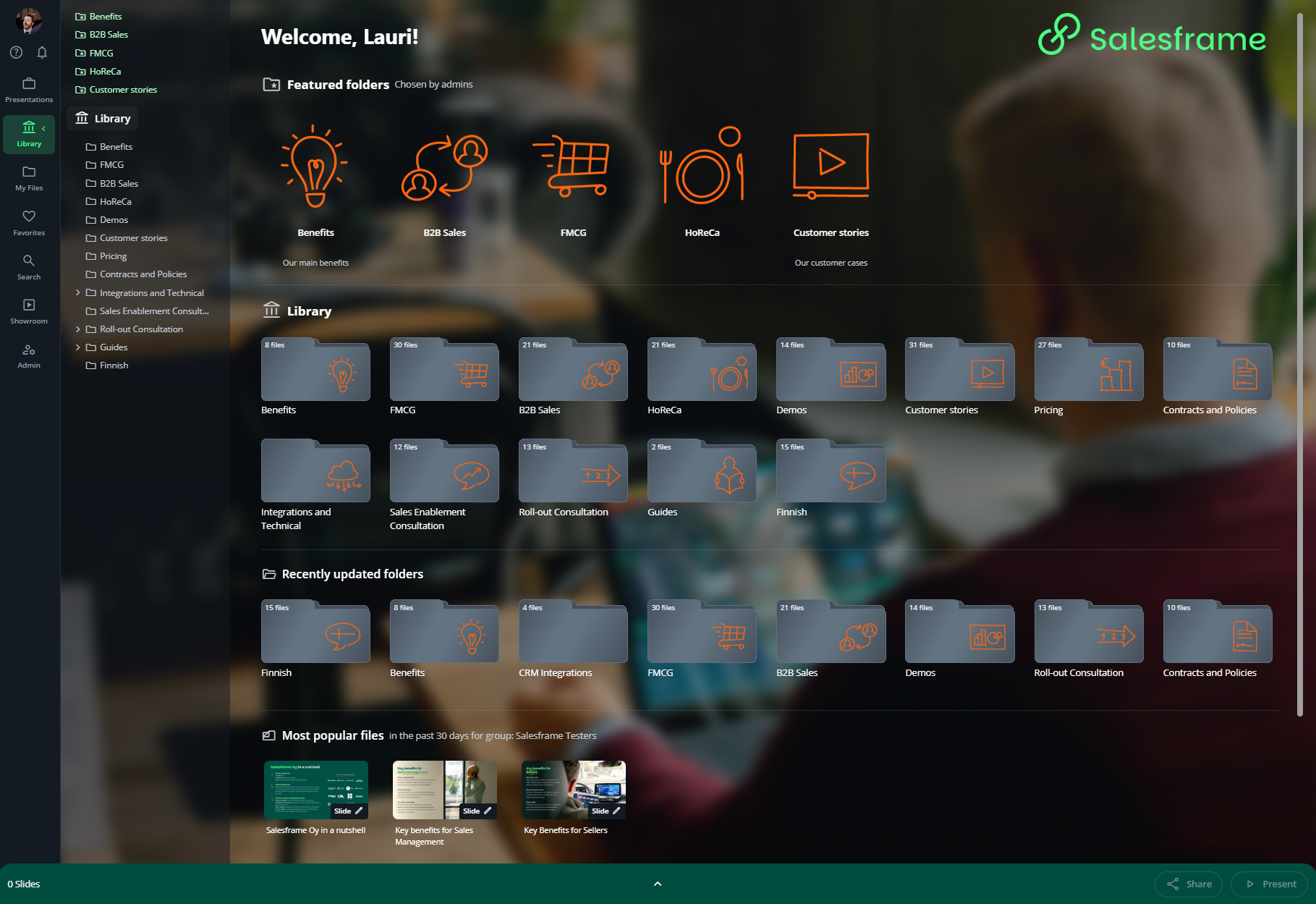This screenshot has width=1316, height=904.
Task: Open the Admin section
Action: (29, 355)
